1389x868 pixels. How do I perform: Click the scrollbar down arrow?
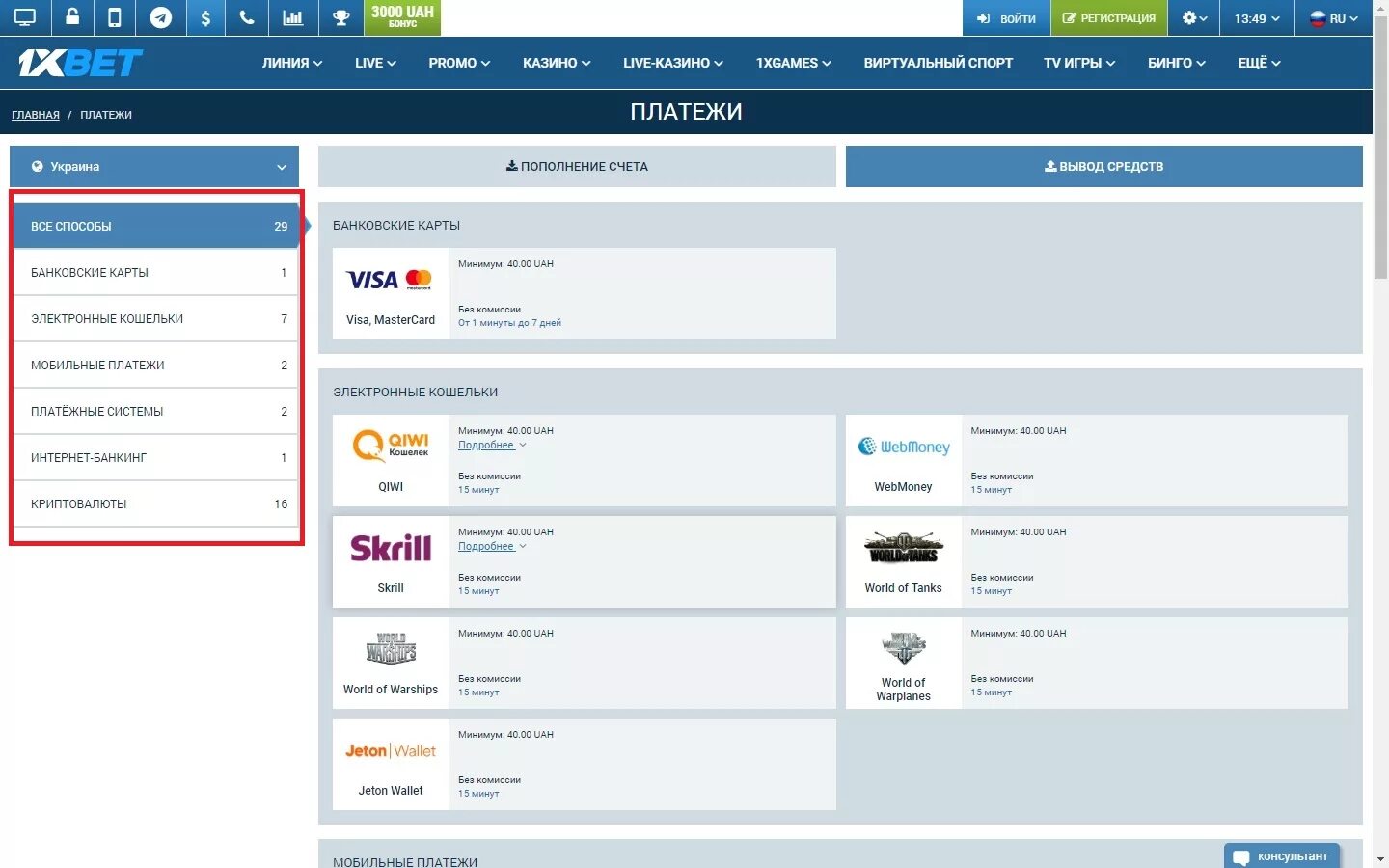pos(1380,859)
